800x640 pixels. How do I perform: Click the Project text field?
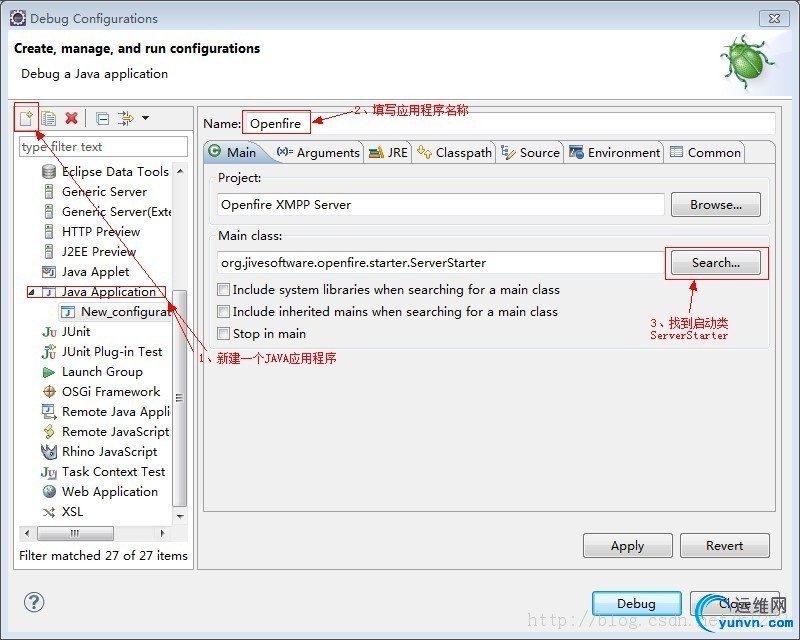(441, 205)
